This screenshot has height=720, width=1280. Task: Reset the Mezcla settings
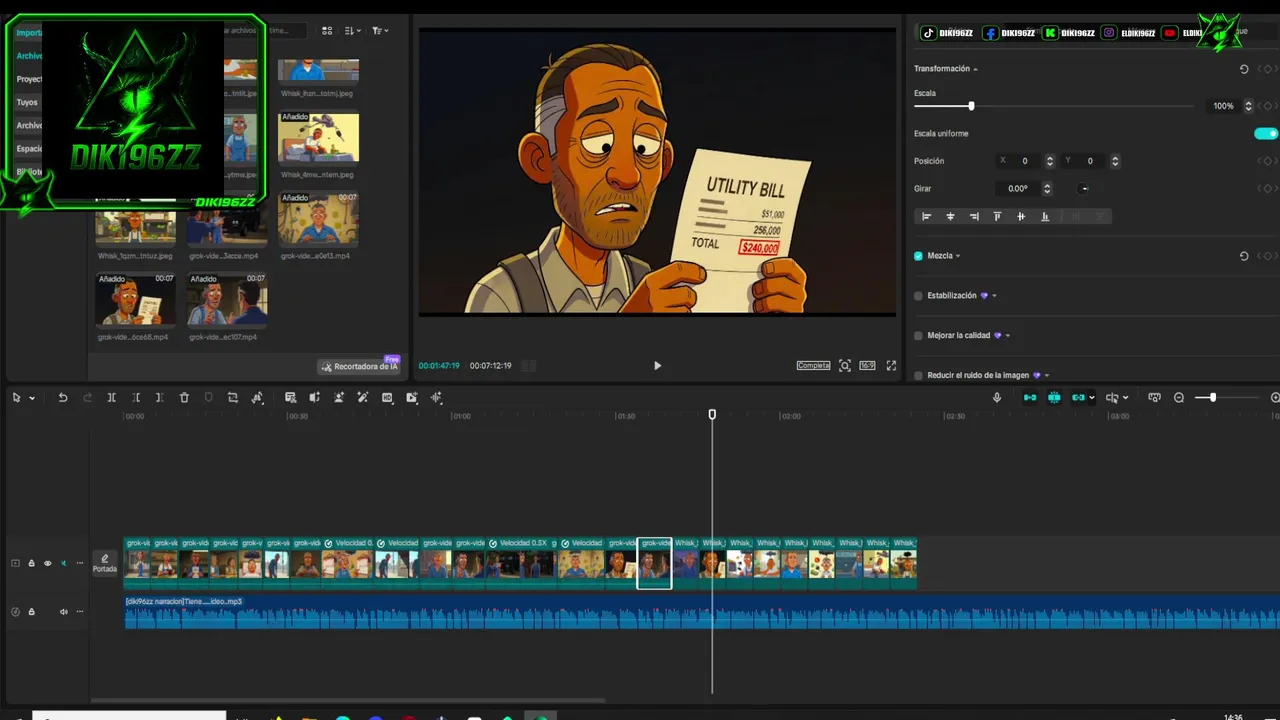[x=1244, y=256]
